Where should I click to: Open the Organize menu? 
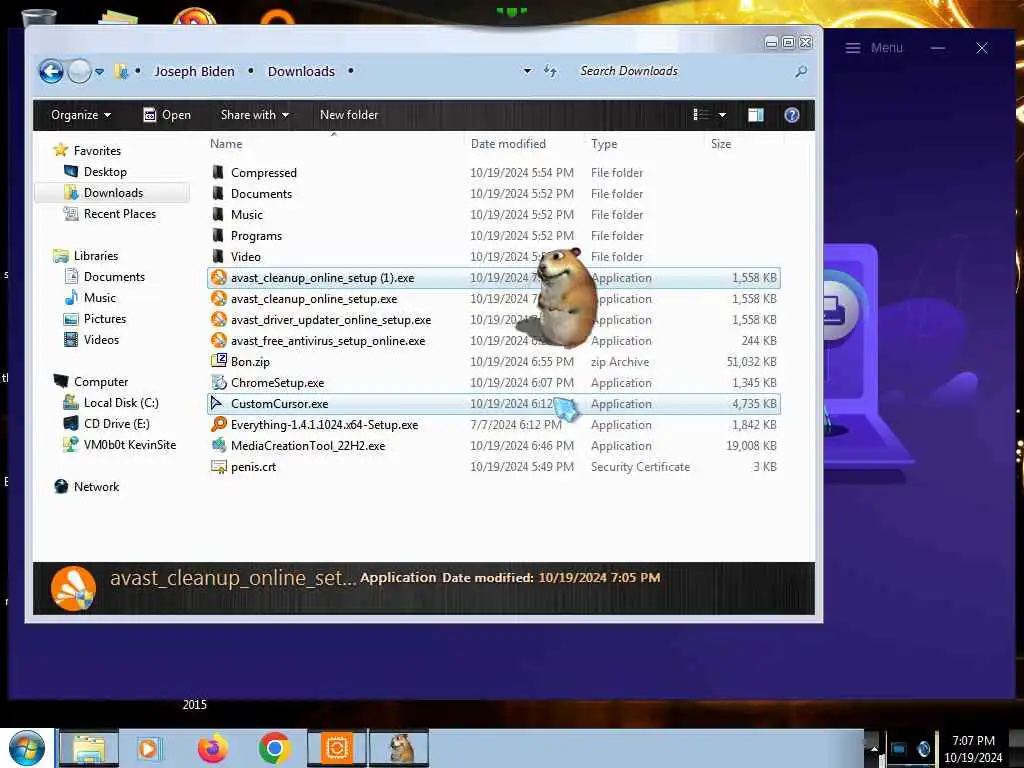pyautogui.click(x=81, y=115)
